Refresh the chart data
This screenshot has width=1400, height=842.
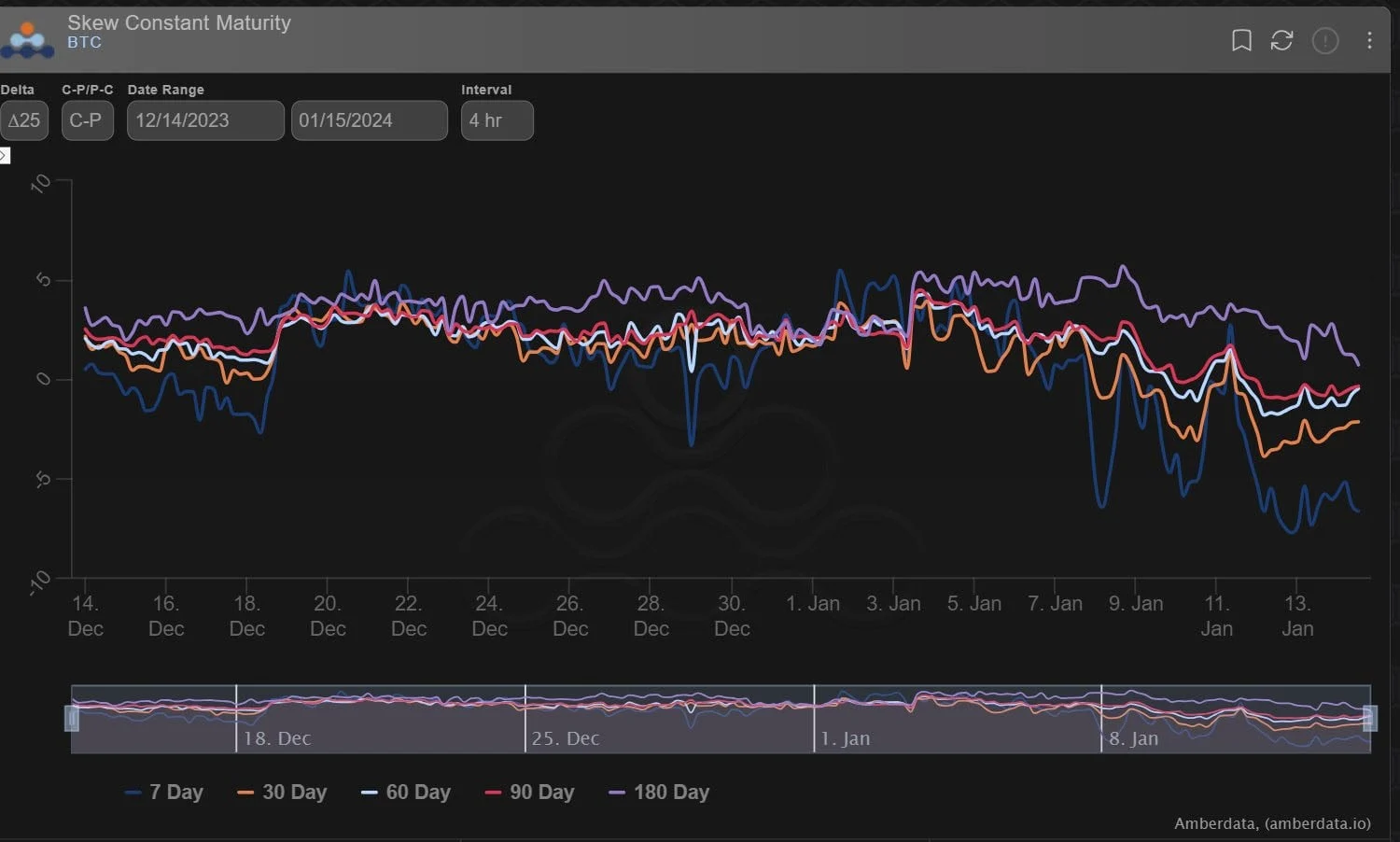[x=1281, y=40]
